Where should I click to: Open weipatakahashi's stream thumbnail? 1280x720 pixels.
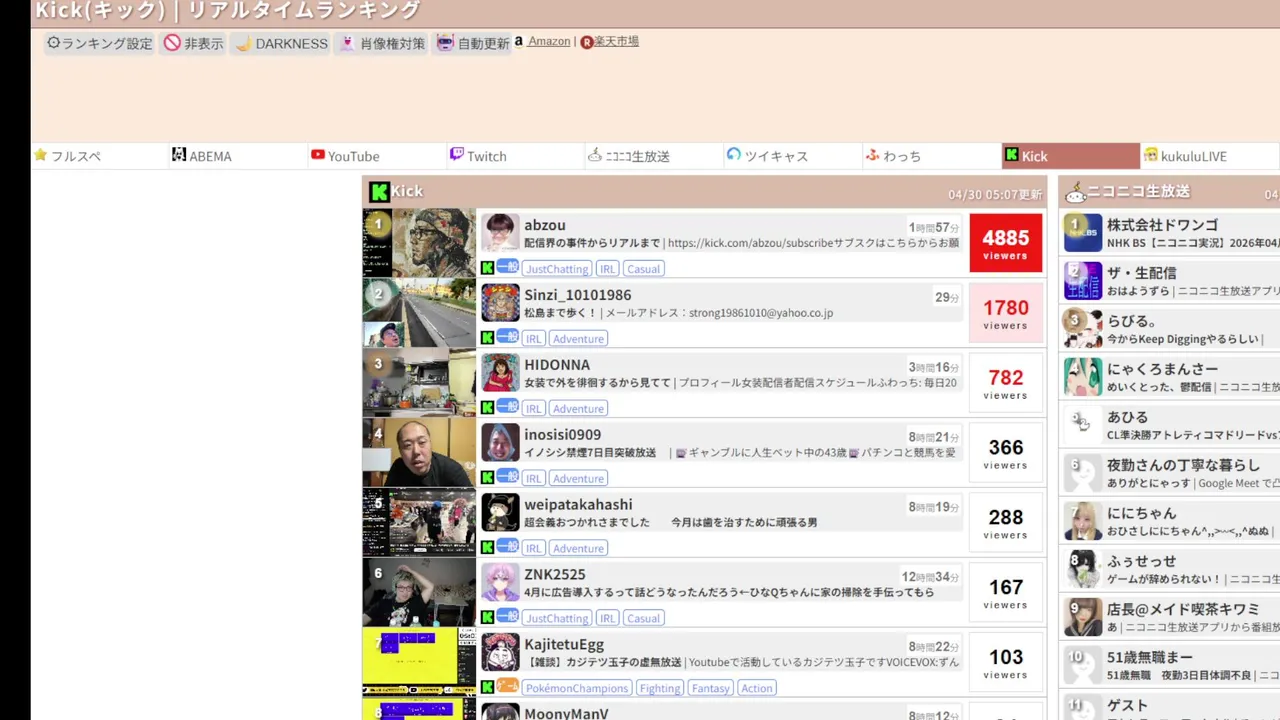point(419,523)
